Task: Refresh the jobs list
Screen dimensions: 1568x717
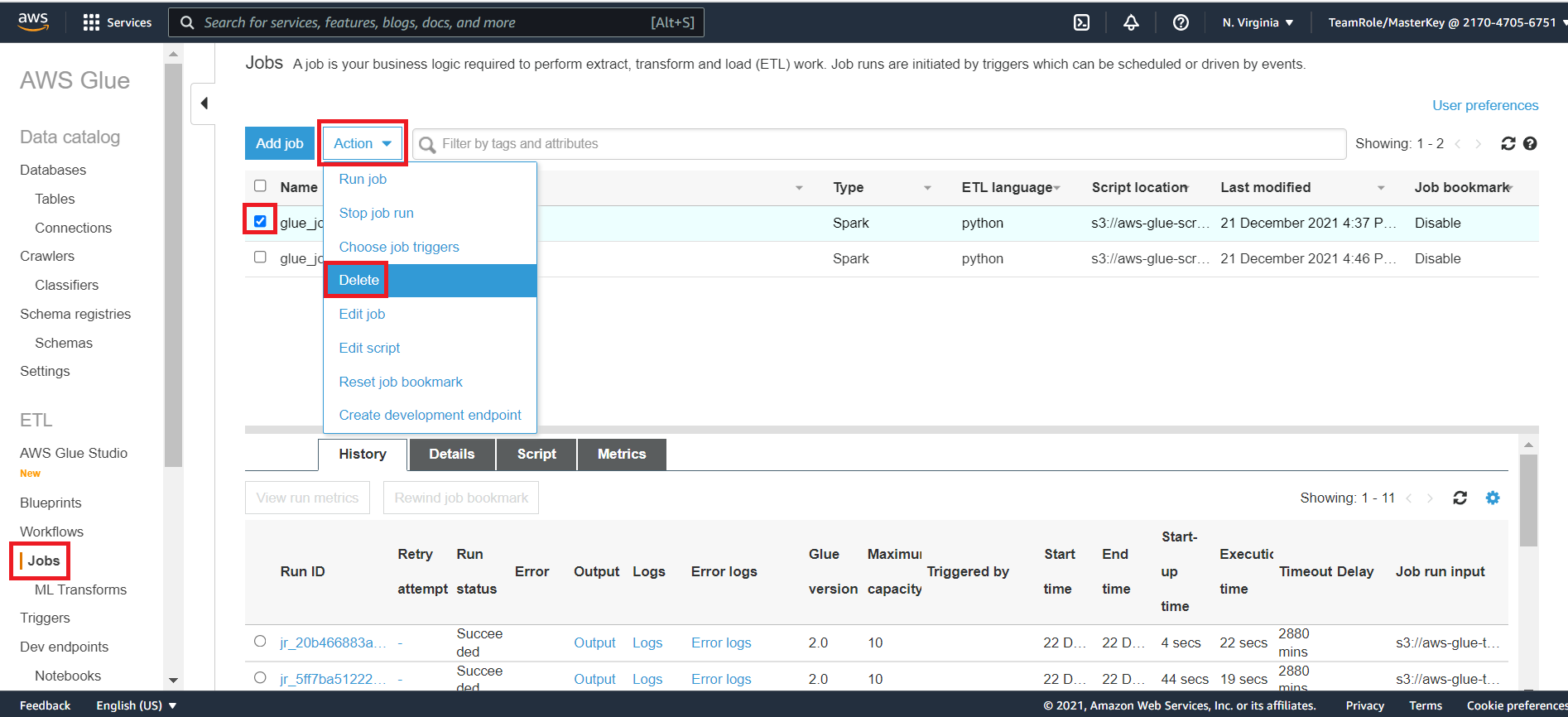Action: [1508, 143]
